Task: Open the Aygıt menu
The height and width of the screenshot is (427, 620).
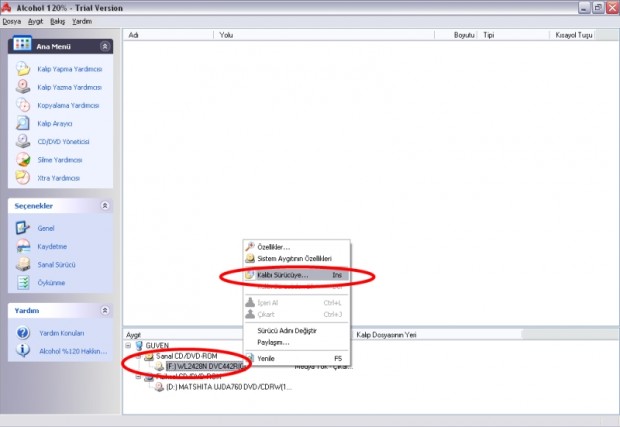Action: 35,21
